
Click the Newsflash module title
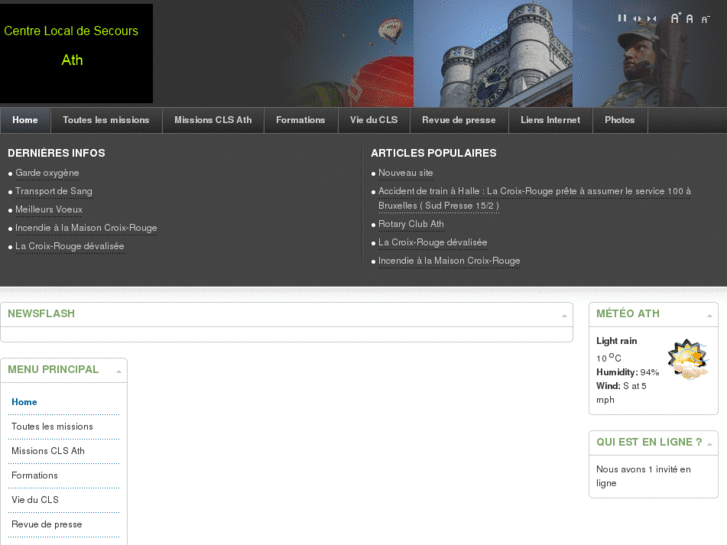[41, 314]
